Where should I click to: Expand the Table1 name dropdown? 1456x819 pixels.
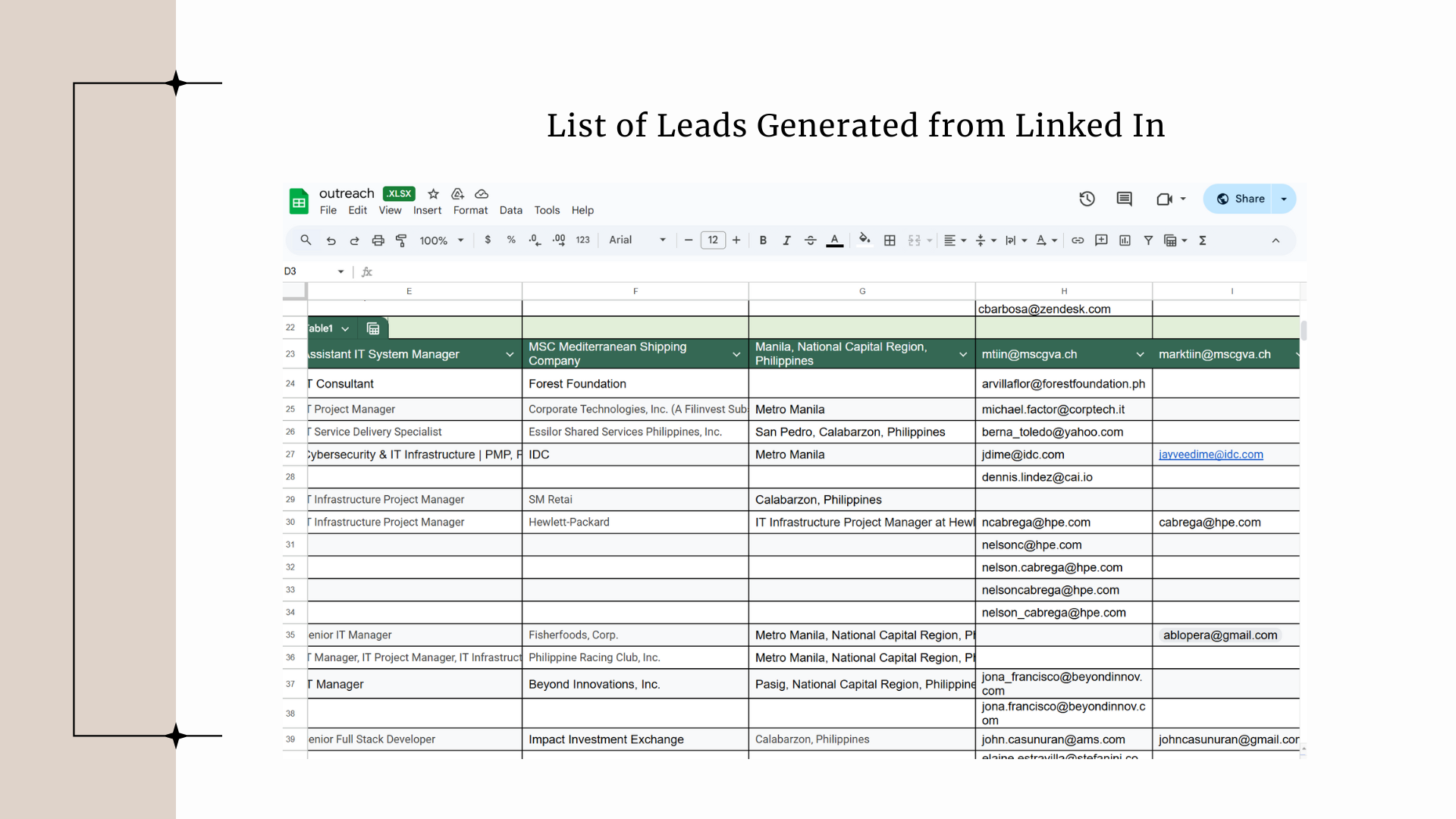(345, 328)
